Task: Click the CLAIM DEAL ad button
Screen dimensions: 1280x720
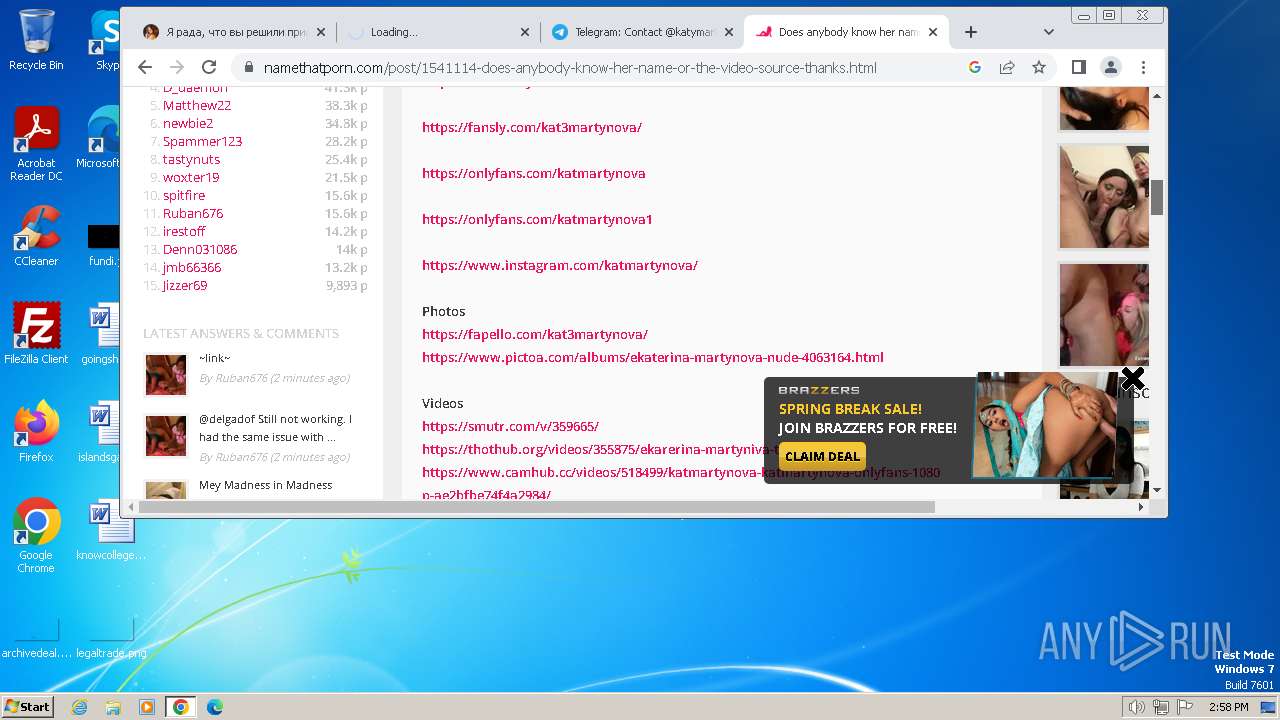Action: point(822,456)
